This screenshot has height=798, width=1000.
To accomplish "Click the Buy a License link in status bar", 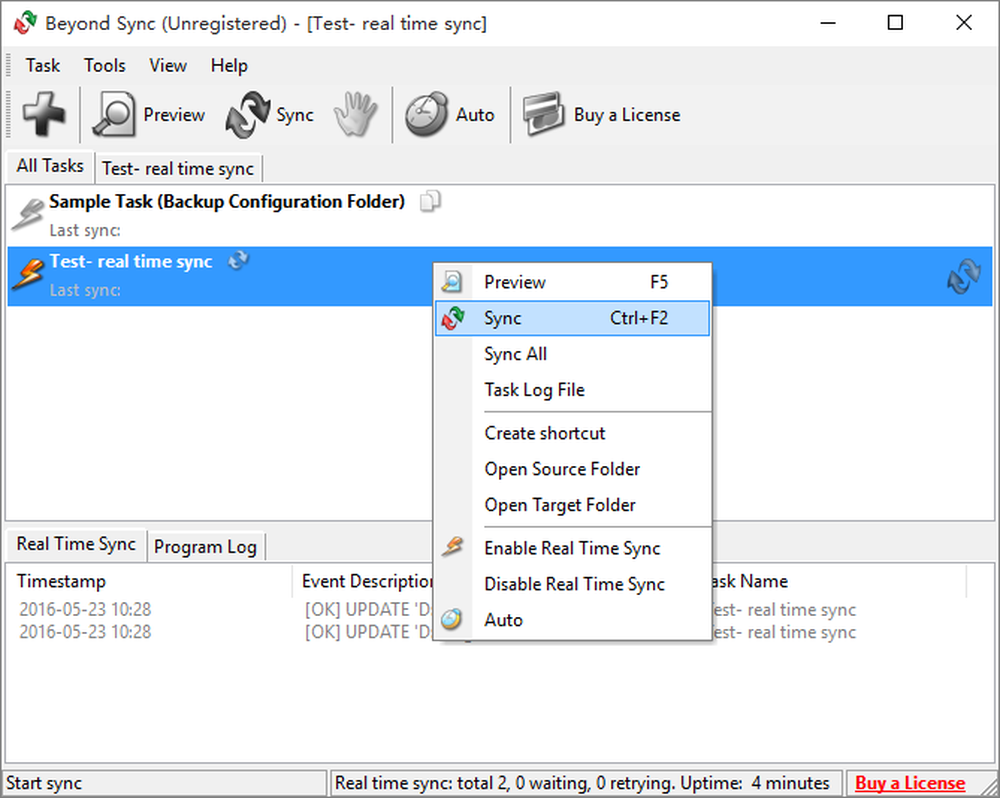I will [910, 782].
